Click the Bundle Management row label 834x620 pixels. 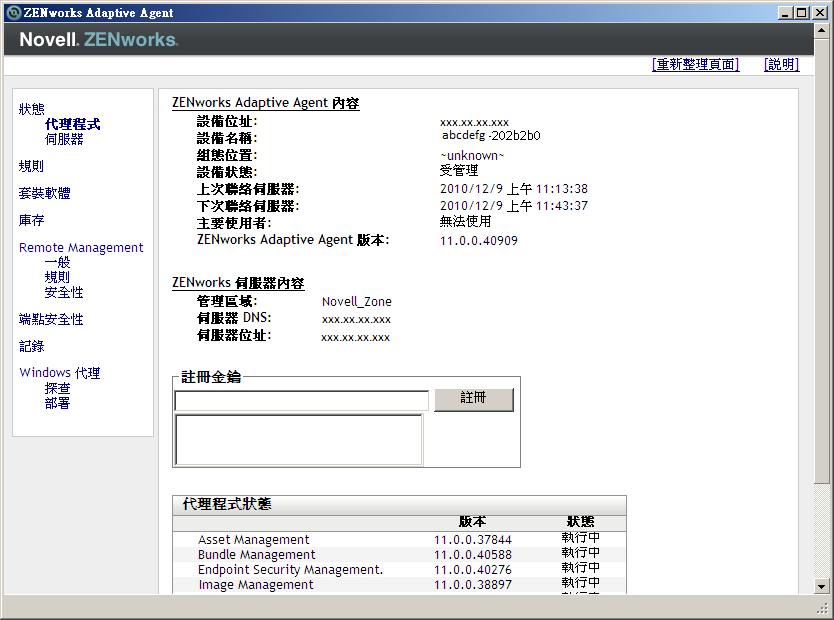[256, 554]
